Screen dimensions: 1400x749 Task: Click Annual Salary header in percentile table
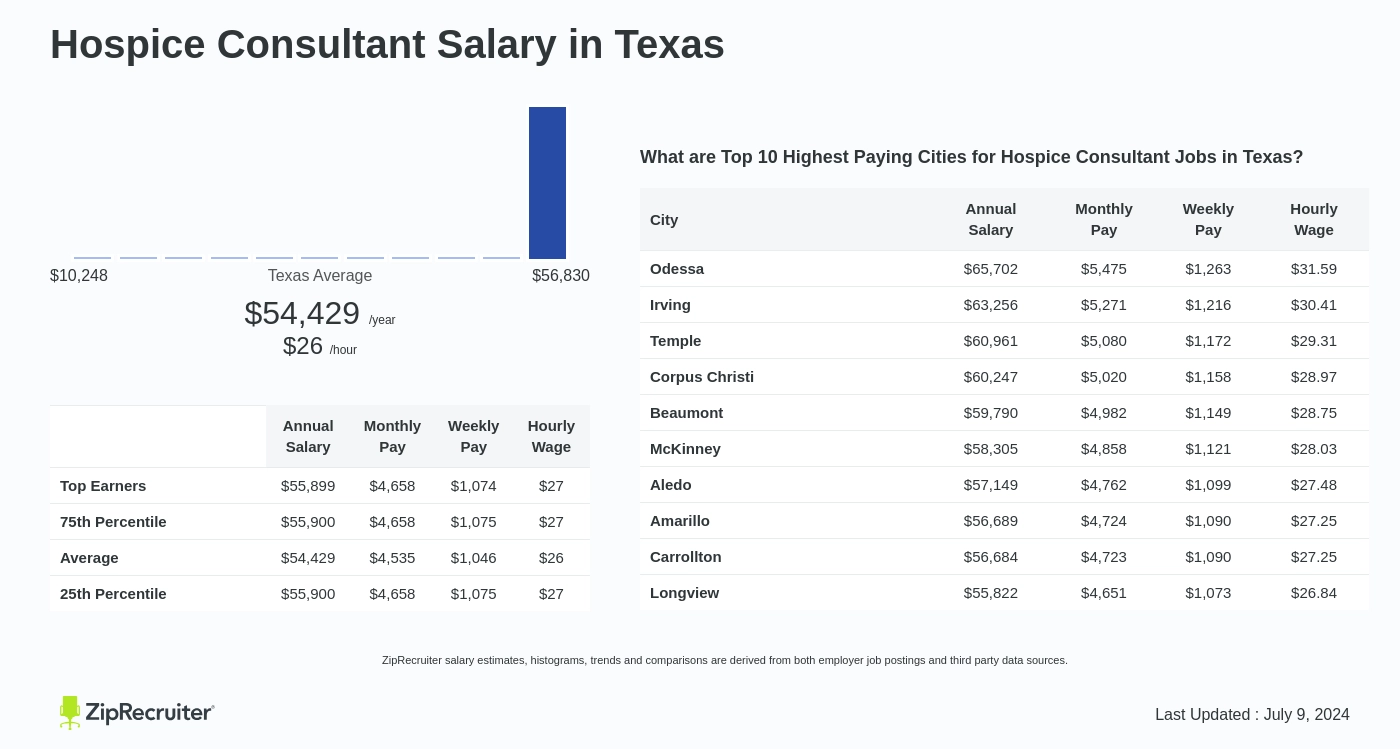tap(308, 436)
